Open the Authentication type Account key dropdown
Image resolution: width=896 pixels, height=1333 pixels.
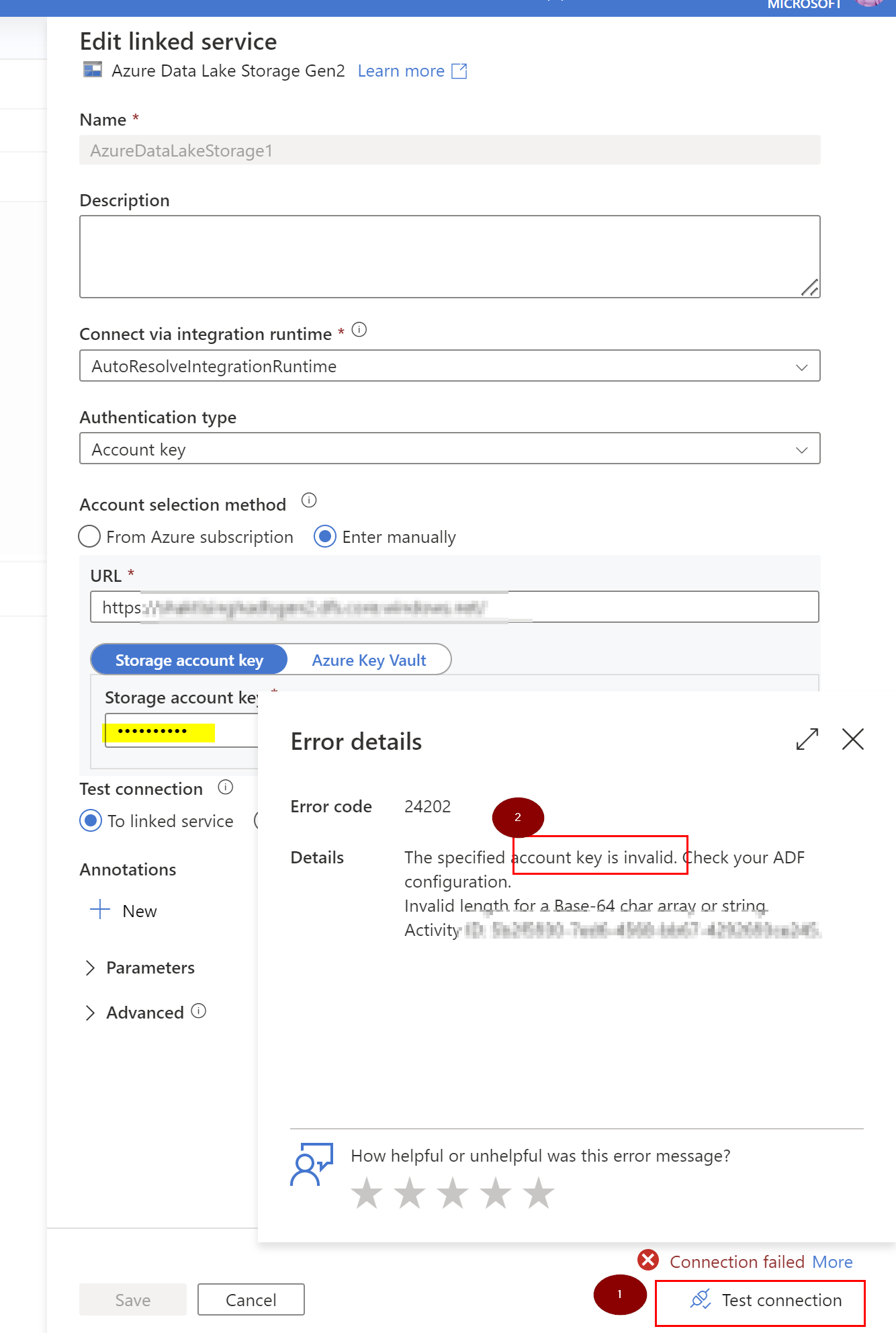(x=450, y=449)
